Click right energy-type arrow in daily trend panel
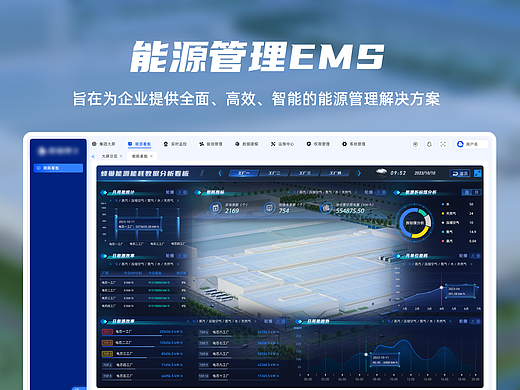 click(450, 321)
